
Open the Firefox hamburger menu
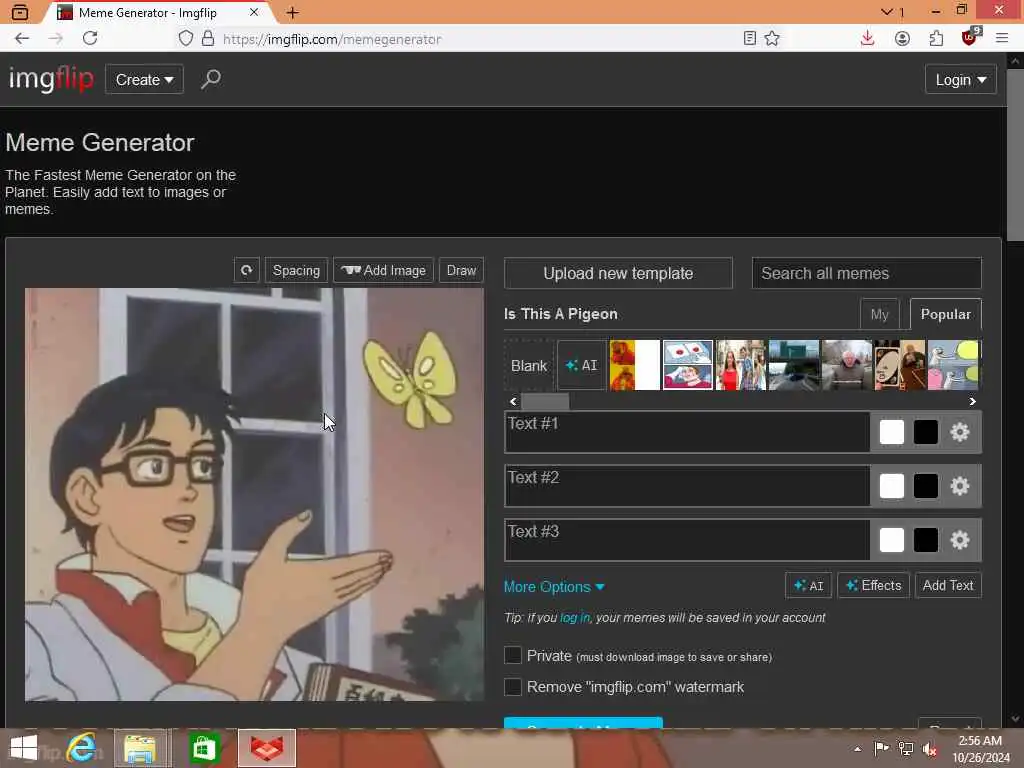[1002, 39]
